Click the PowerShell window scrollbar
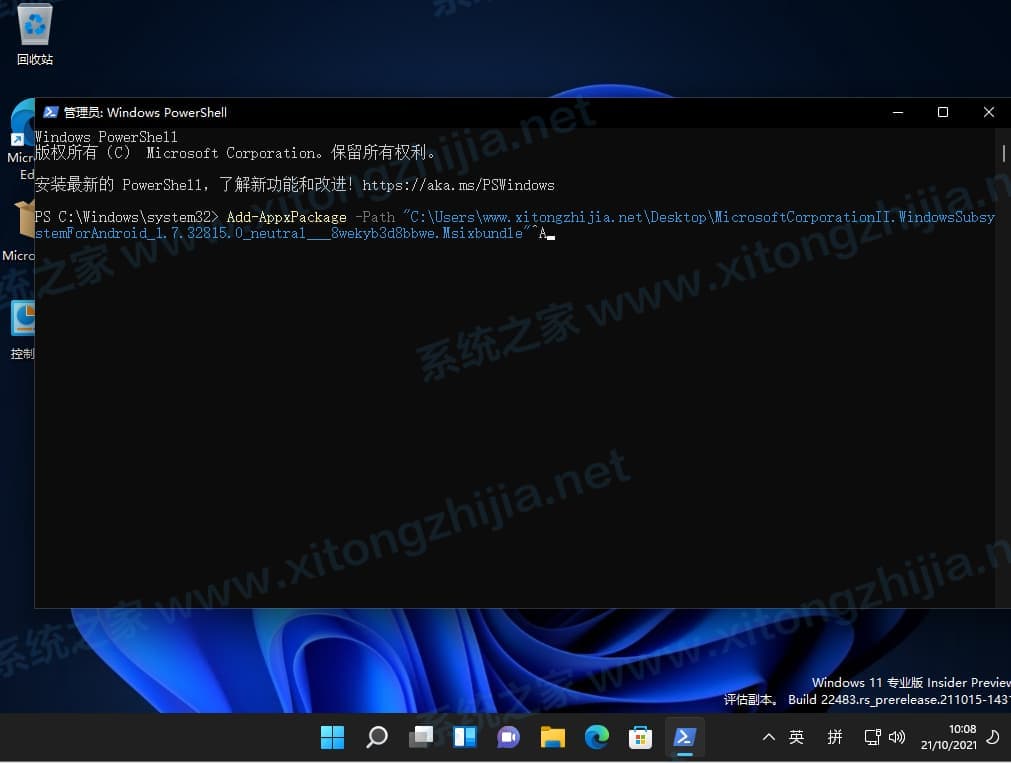The height and width of the screenshot is (763, 1011). coord(1003,152)
